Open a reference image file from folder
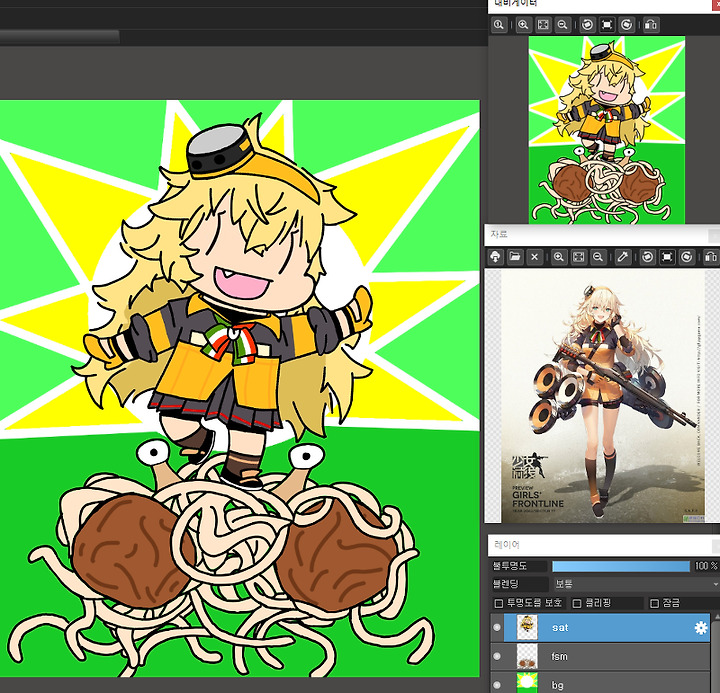 (515, 257)
